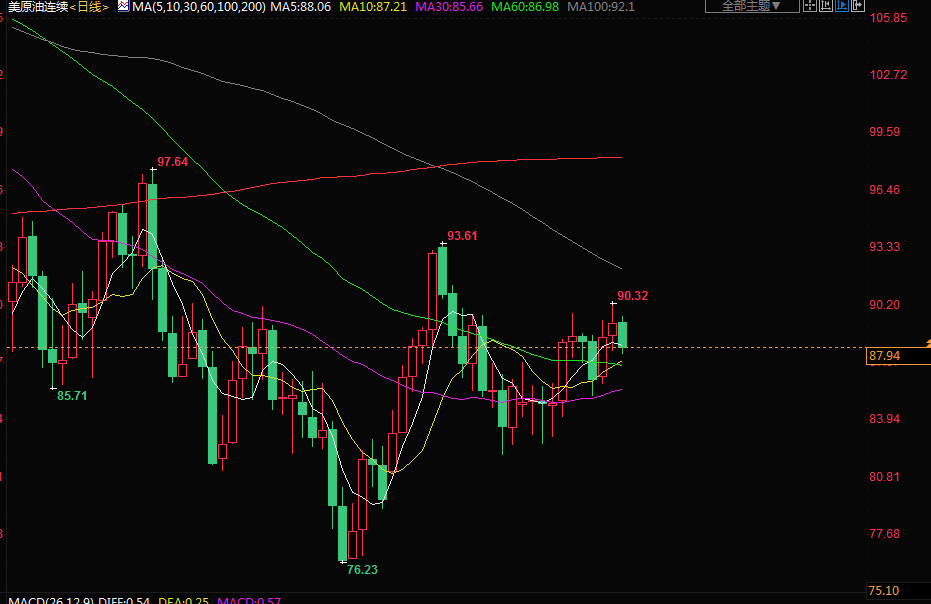Click the MA5:88.06 indicator value
The width and height of the screenshot is (931, 604).
301,6
